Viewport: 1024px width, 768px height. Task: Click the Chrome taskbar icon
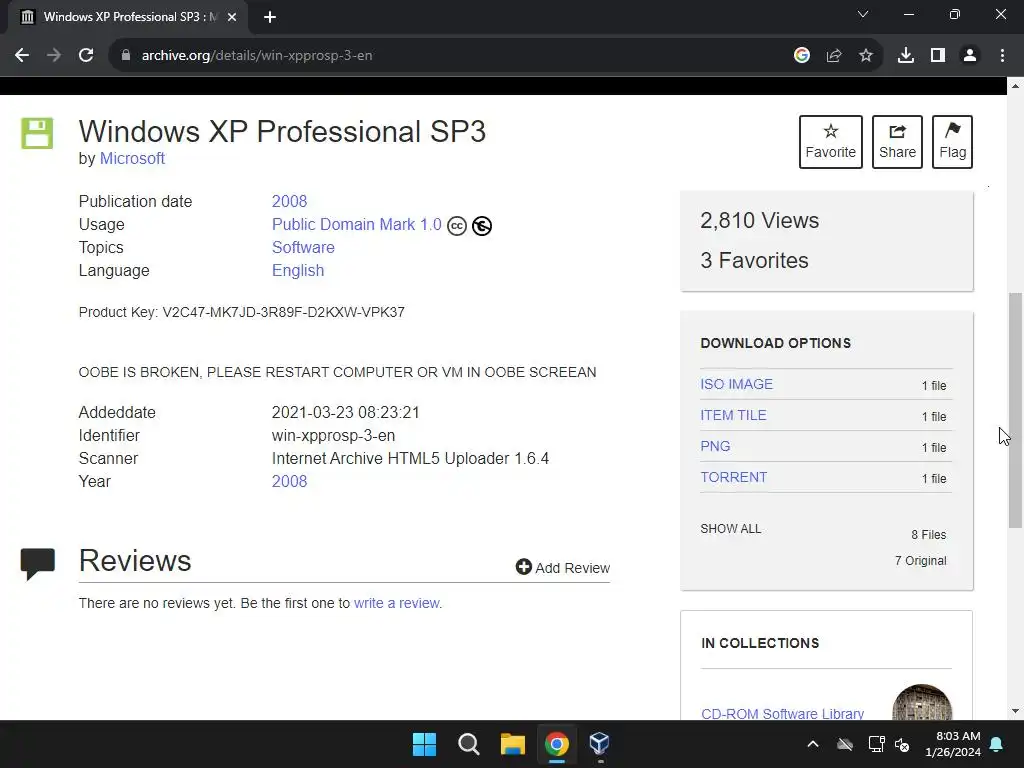pos(557,744)
